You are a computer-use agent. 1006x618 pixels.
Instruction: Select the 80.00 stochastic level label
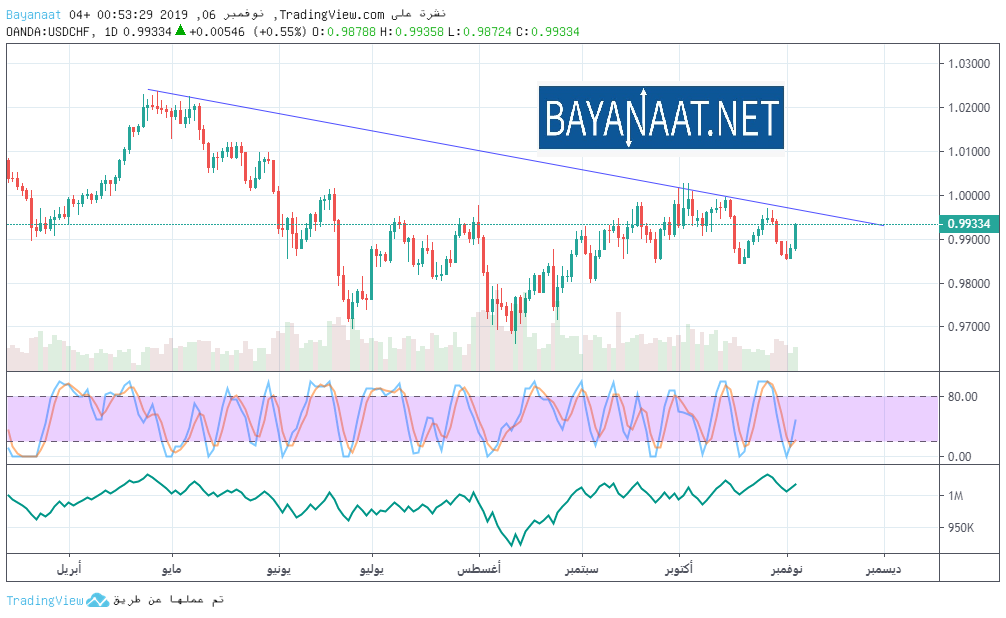(963, 397)
